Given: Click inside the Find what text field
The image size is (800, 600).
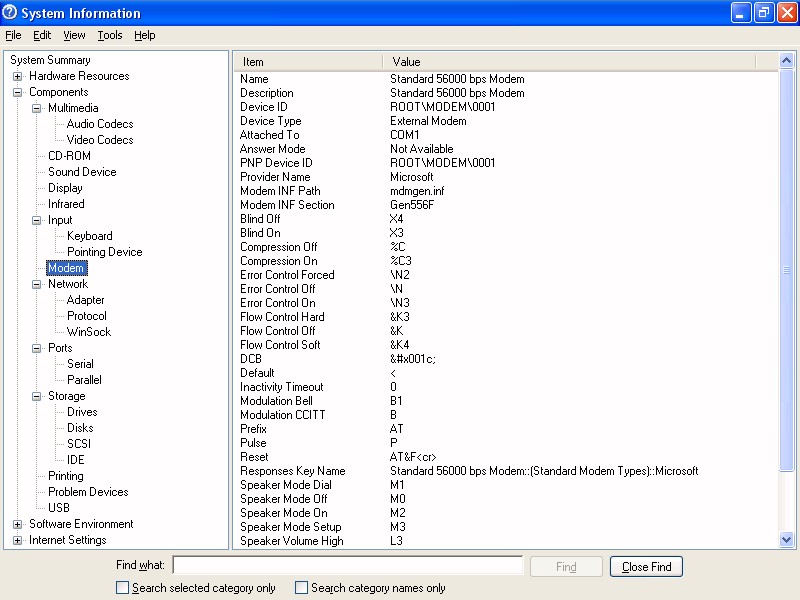Looking at the screenshot, I should click(347, 566).
